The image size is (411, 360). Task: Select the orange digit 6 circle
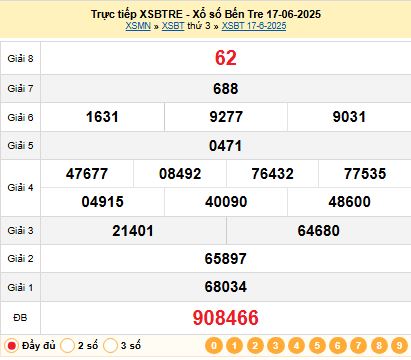coord(338,346)
